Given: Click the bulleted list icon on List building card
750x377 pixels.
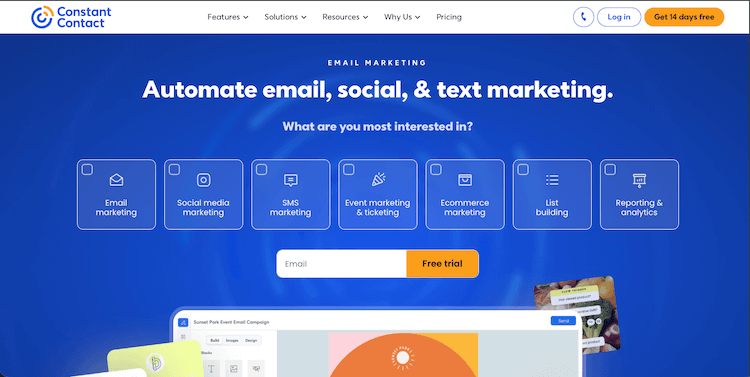Looking at the screenshot, I should pos(552,180).
